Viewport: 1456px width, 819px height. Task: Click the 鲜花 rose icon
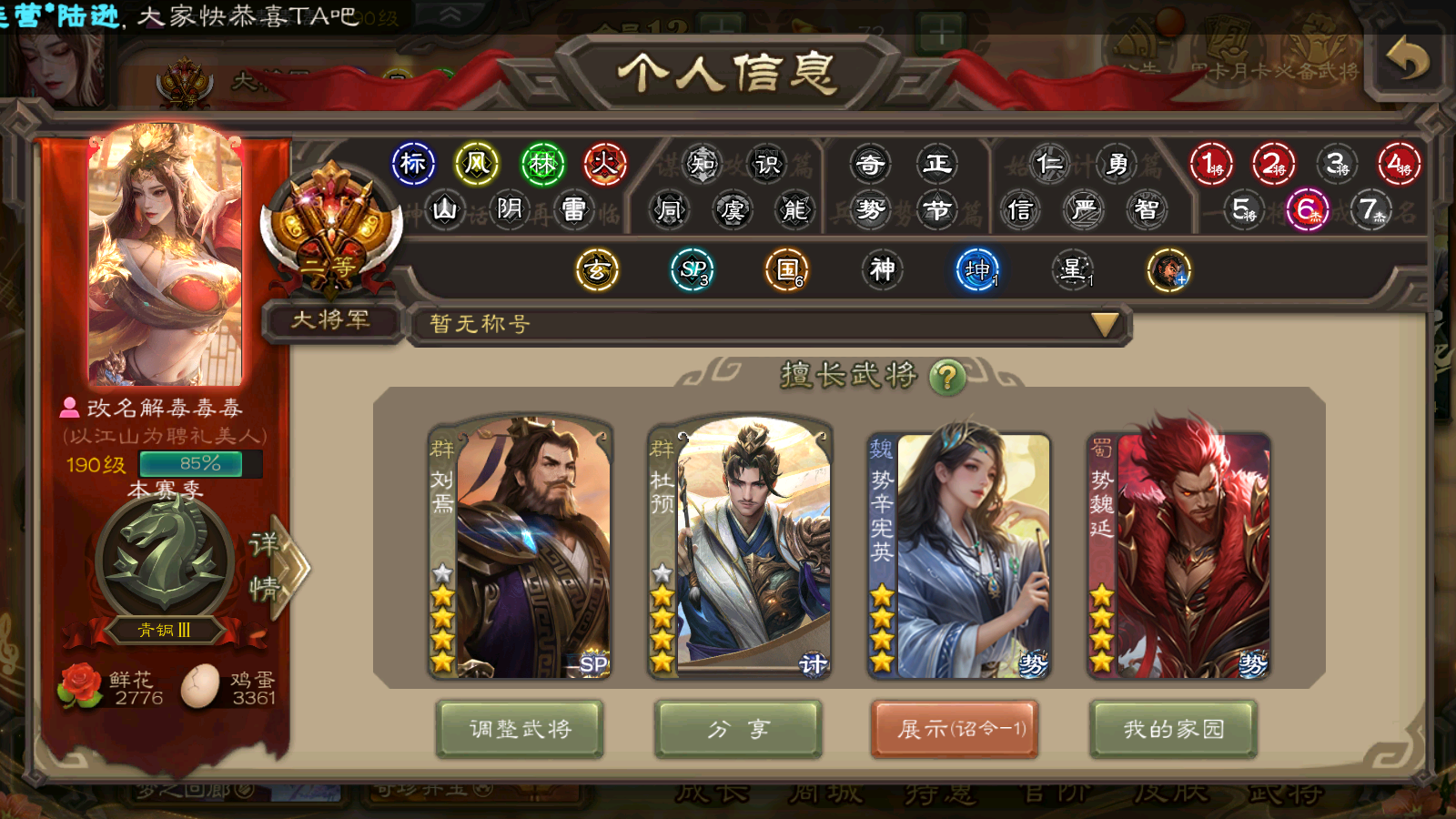point(80,686)
